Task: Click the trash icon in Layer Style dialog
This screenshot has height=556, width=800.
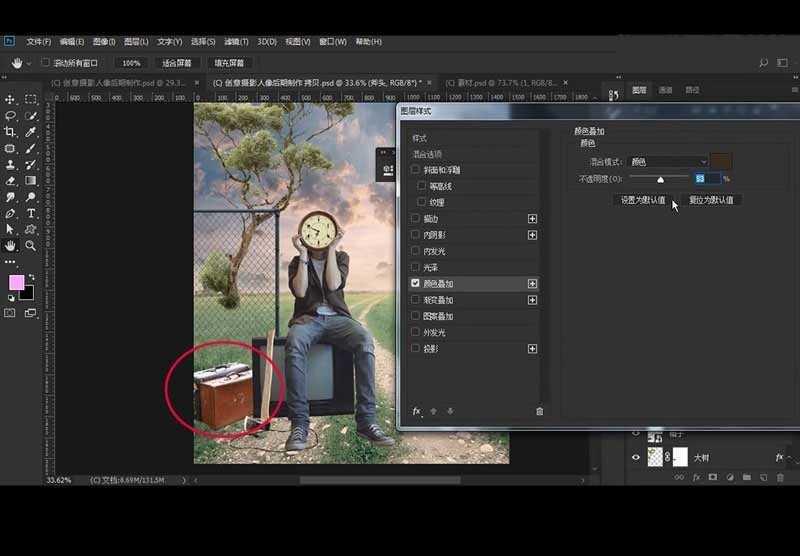Action: pos(540,411)
